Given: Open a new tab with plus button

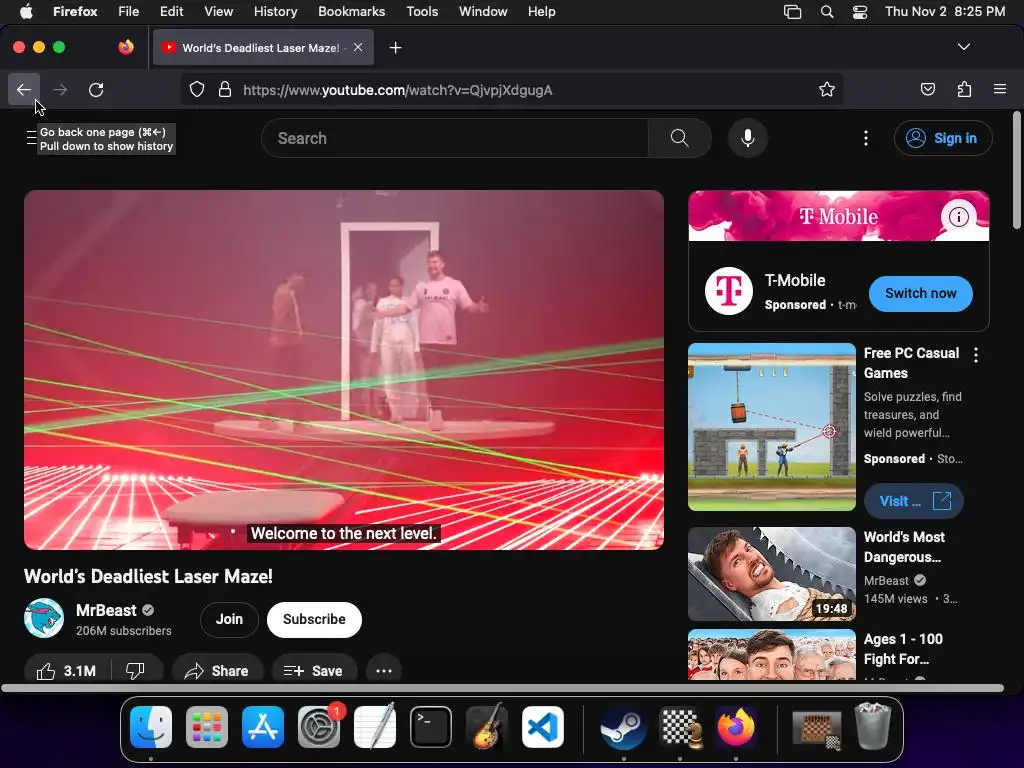Looking at the screenshot, I should pyautogui.click(x=395, y=48).
